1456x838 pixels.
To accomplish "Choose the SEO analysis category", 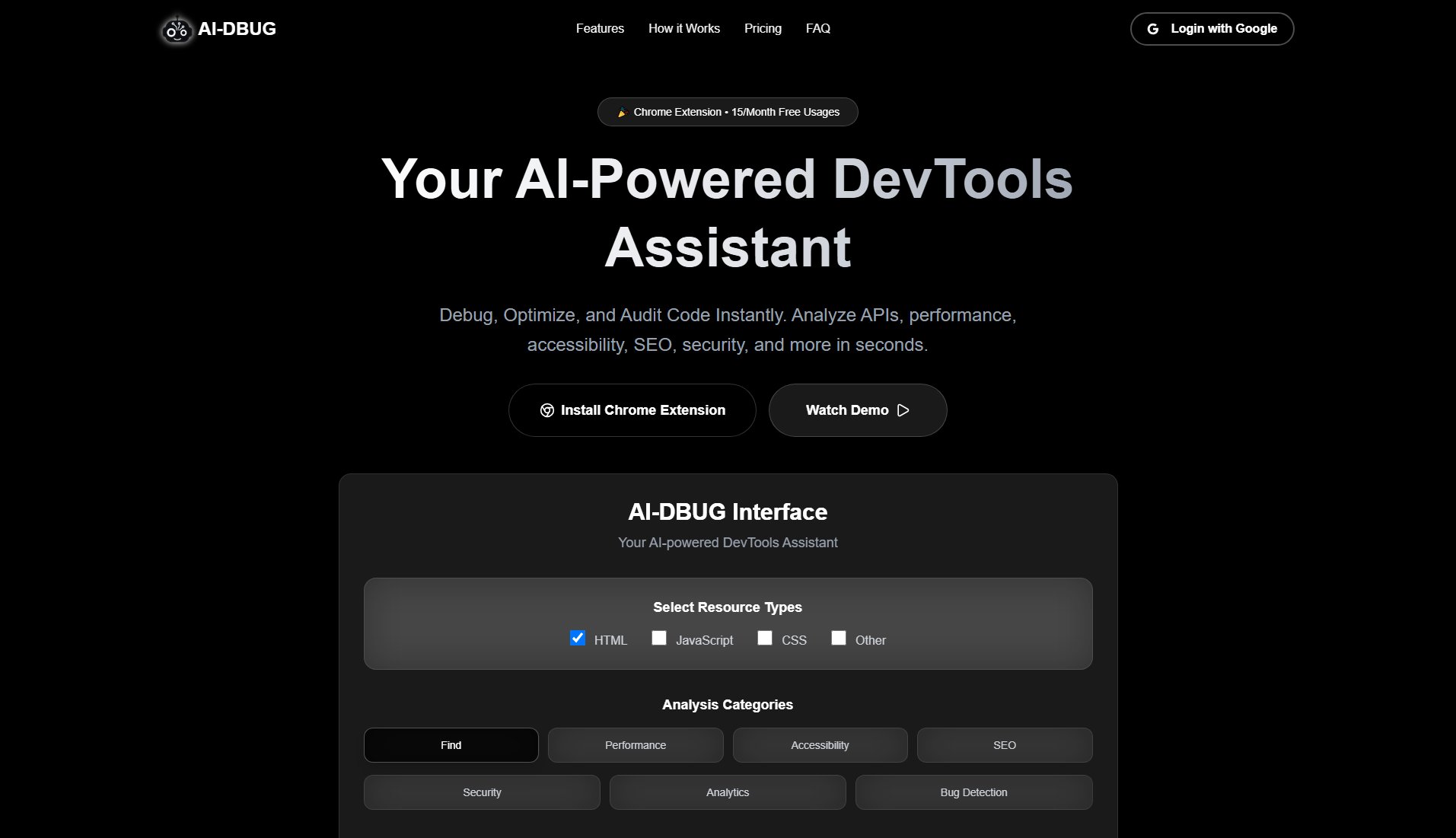I will 1005,745.
